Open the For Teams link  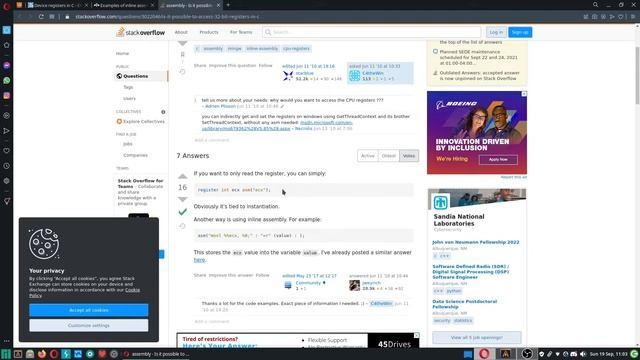(x=241, y=32)
